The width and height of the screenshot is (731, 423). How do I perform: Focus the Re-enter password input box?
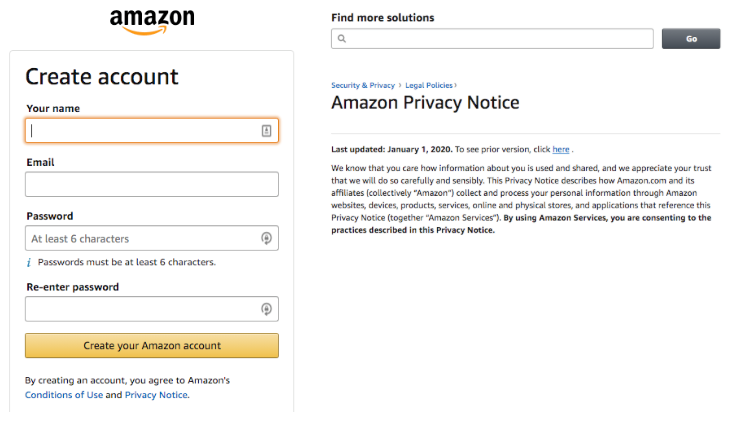[x=142, y=310]
